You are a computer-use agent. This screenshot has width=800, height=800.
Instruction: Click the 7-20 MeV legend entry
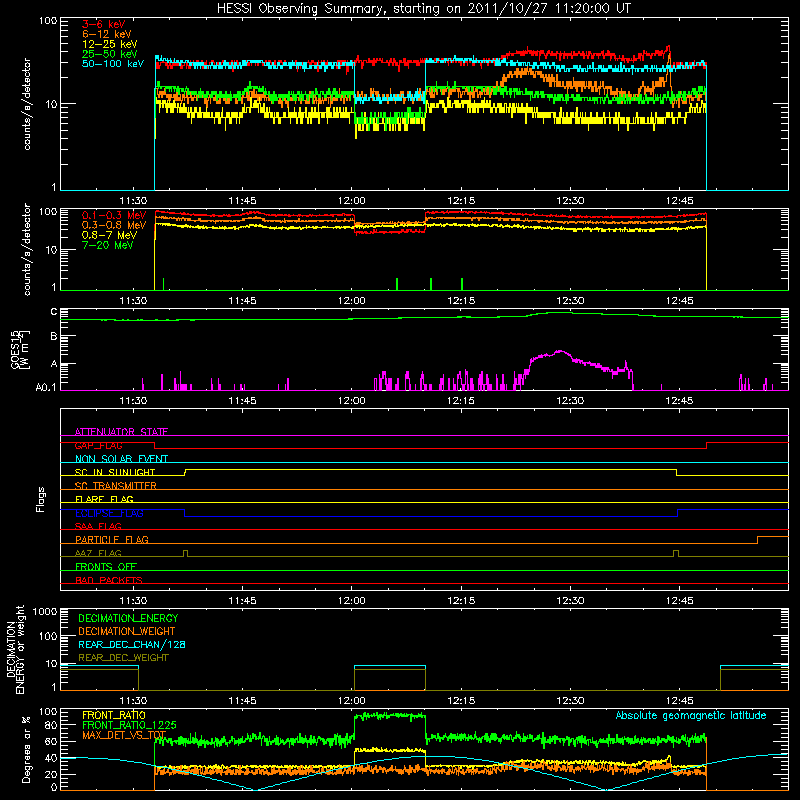(x=107, y=245)
